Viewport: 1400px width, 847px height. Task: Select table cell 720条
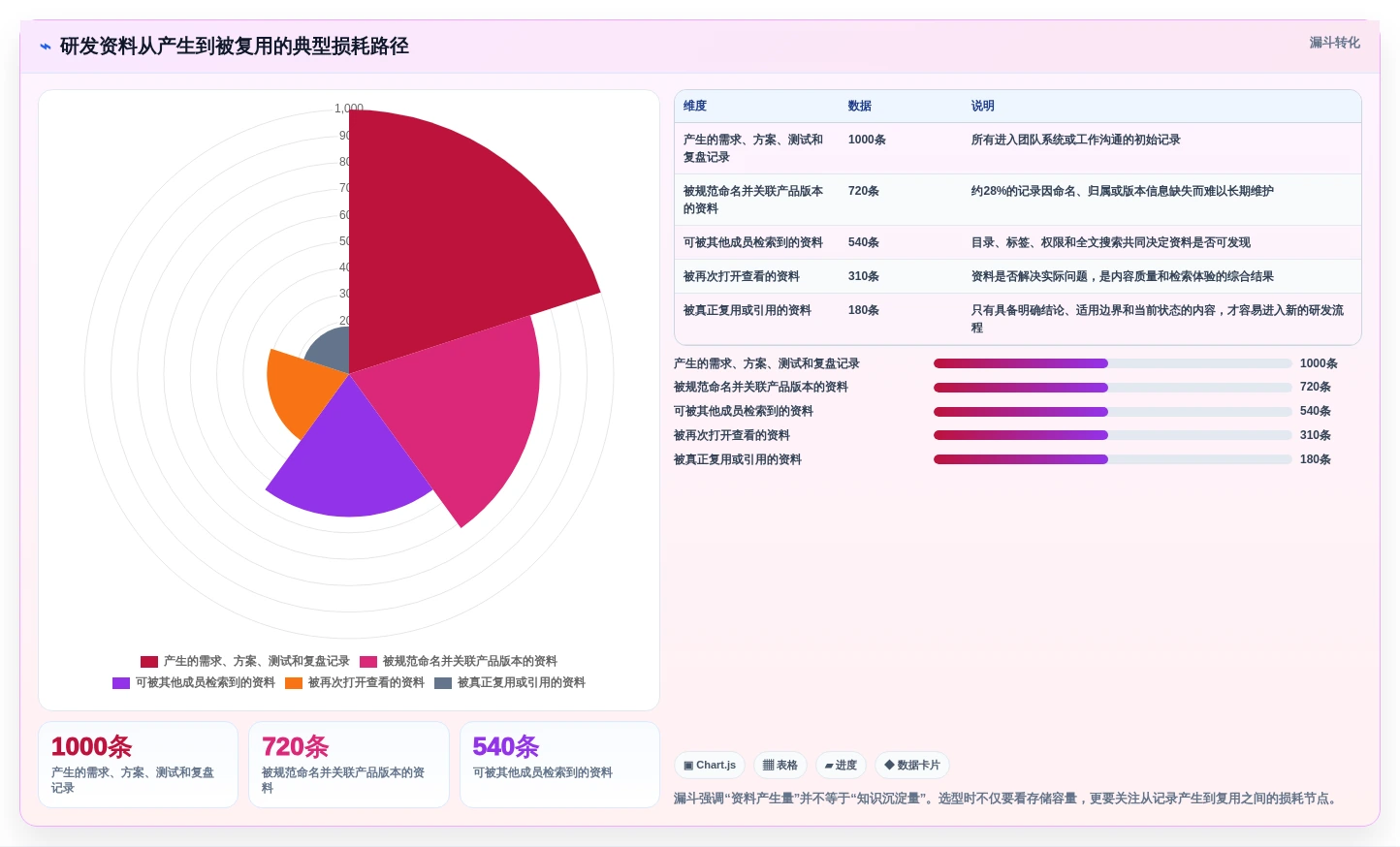(864, 191)
